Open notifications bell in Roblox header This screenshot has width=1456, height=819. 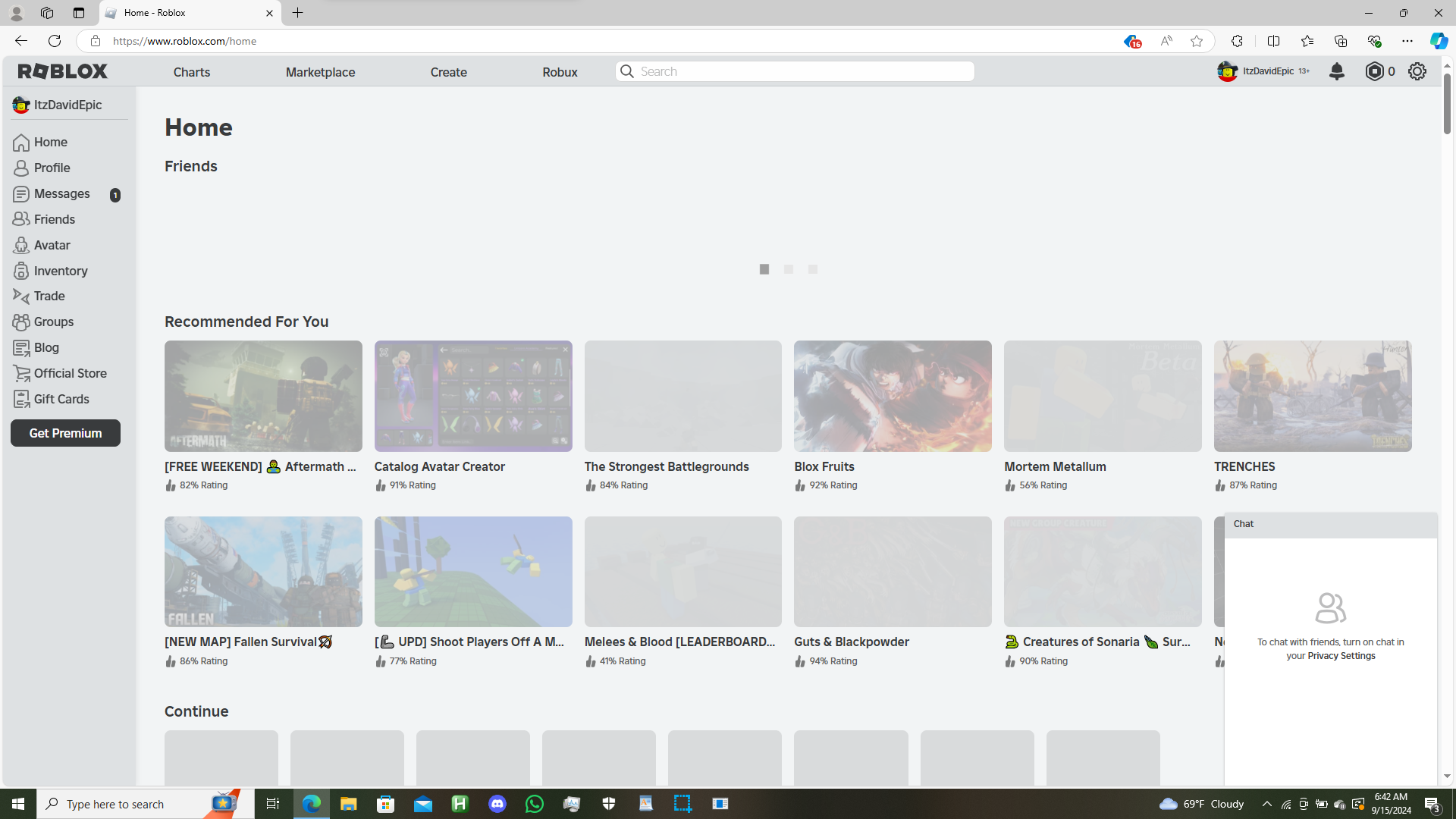tap(1337, 71)
